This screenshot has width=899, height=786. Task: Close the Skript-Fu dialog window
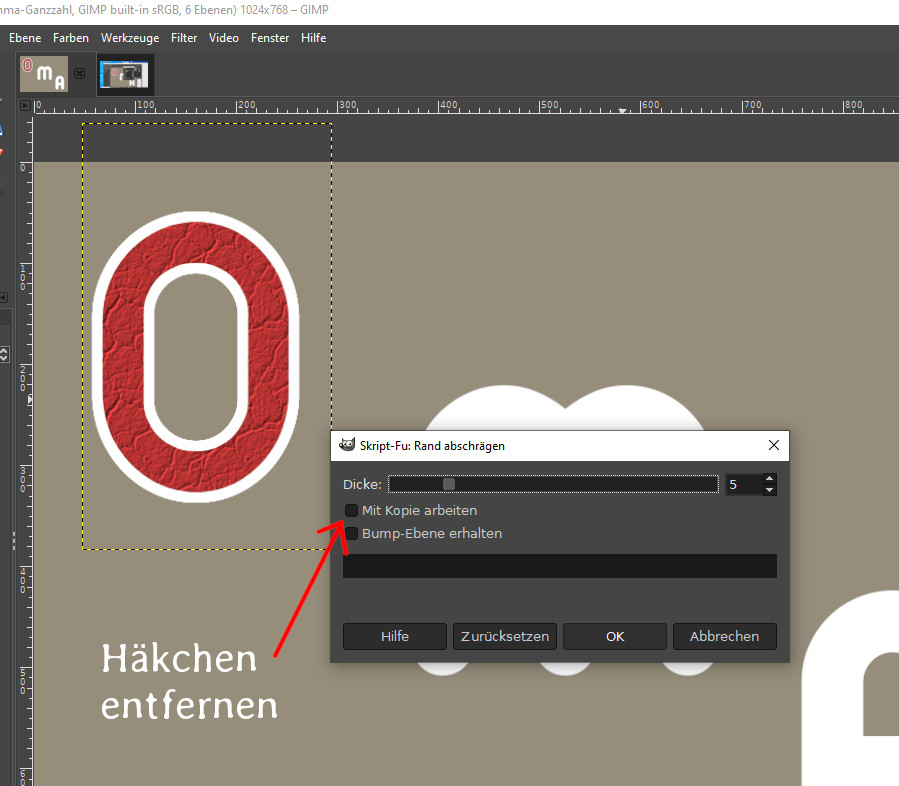click(773, 446)
